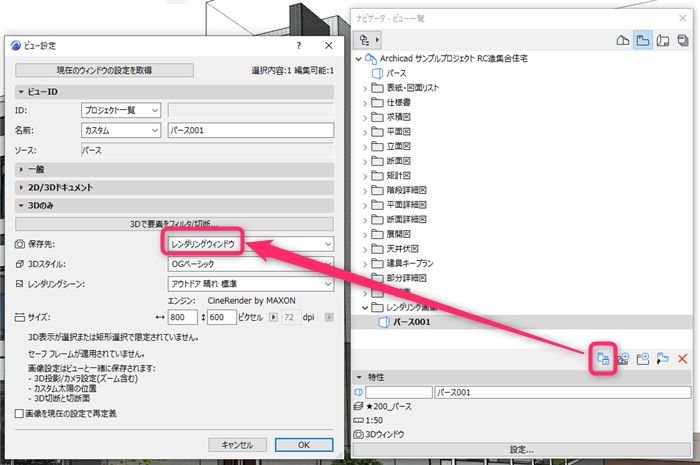Click the help question mark in ビュー設定
The image size is (700, 465).
pyautogui.click(x=299, y=46)
